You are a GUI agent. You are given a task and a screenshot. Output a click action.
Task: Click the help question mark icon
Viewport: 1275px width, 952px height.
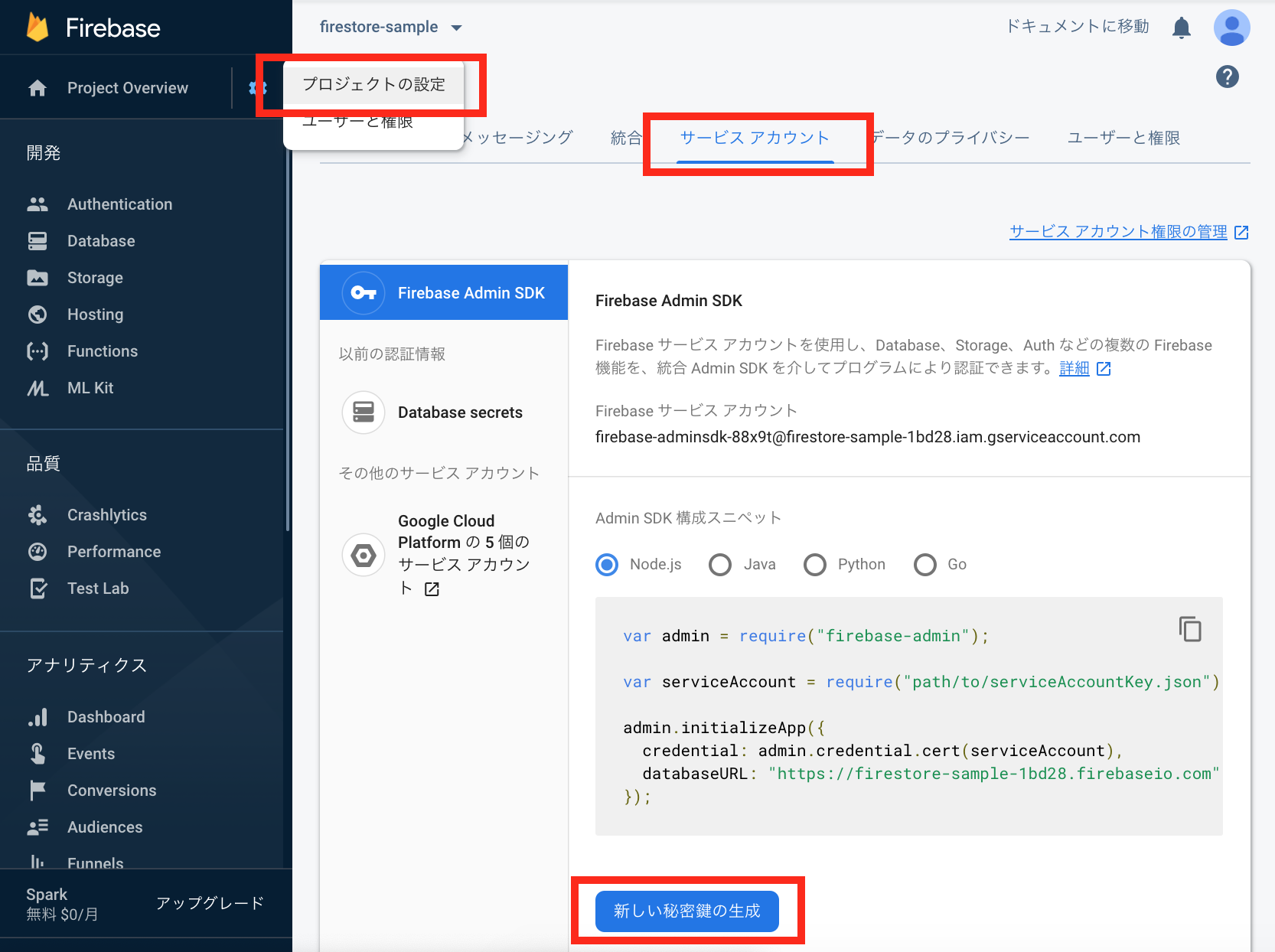tap(1228, 77)
